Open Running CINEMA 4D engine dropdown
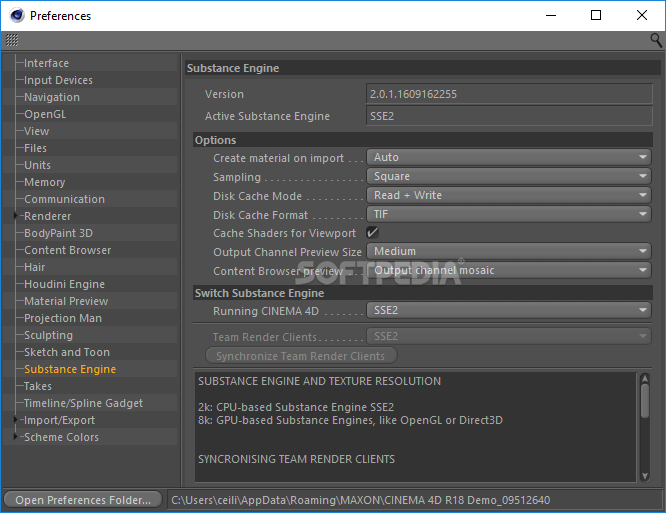 point(509,310)
